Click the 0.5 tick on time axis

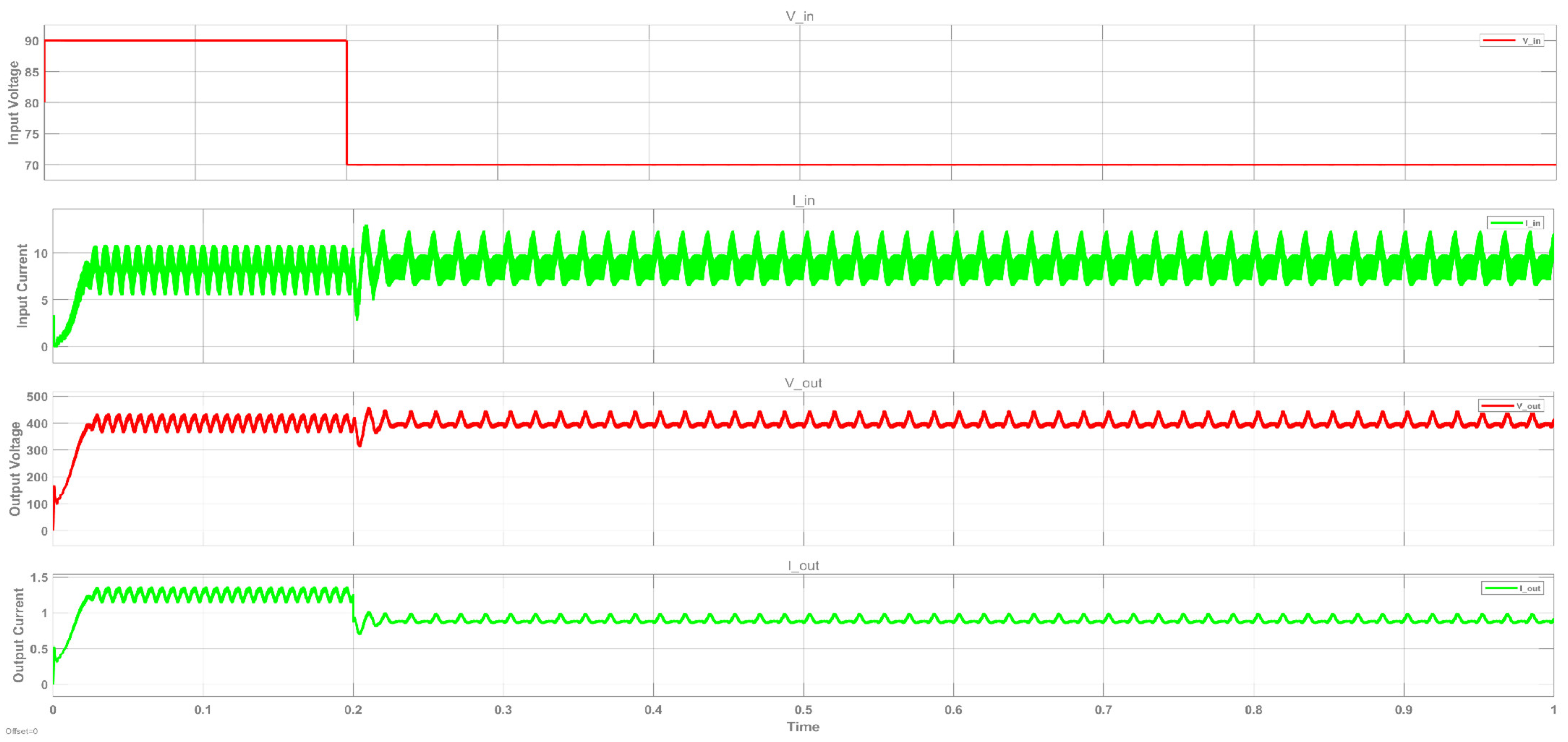[803, 710]
